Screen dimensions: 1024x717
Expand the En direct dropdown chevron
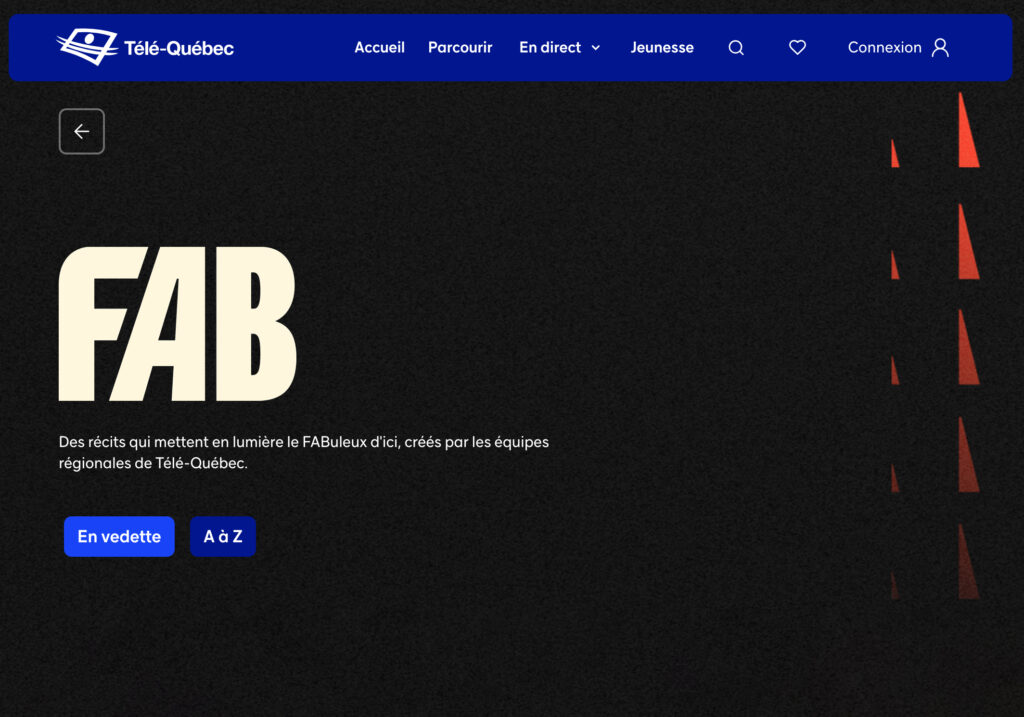coord(596,48)
